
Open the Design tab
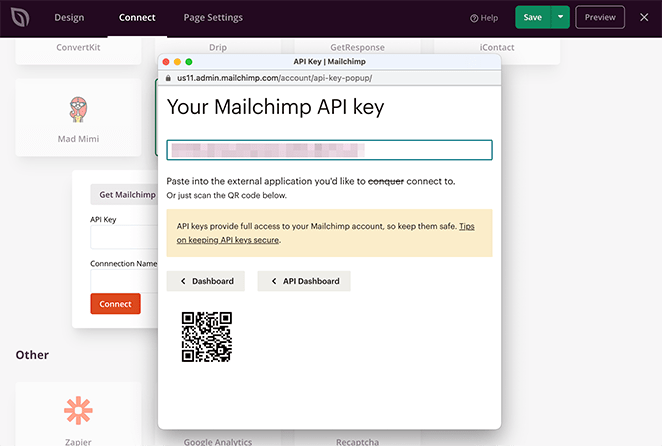tap(69, 18)
